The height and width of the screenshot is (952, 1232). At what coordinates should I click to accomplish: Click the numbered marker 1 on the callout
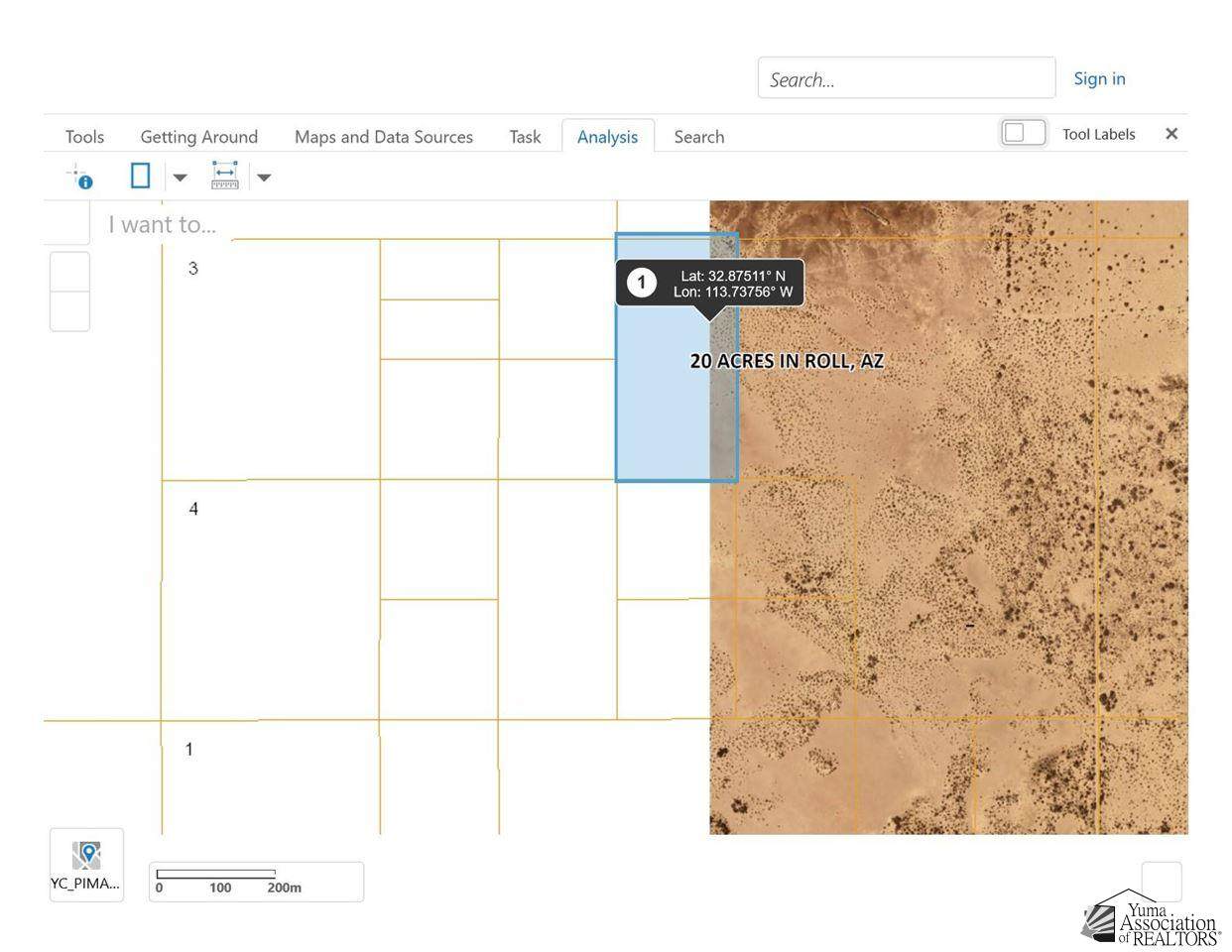(x=641, y=283)
